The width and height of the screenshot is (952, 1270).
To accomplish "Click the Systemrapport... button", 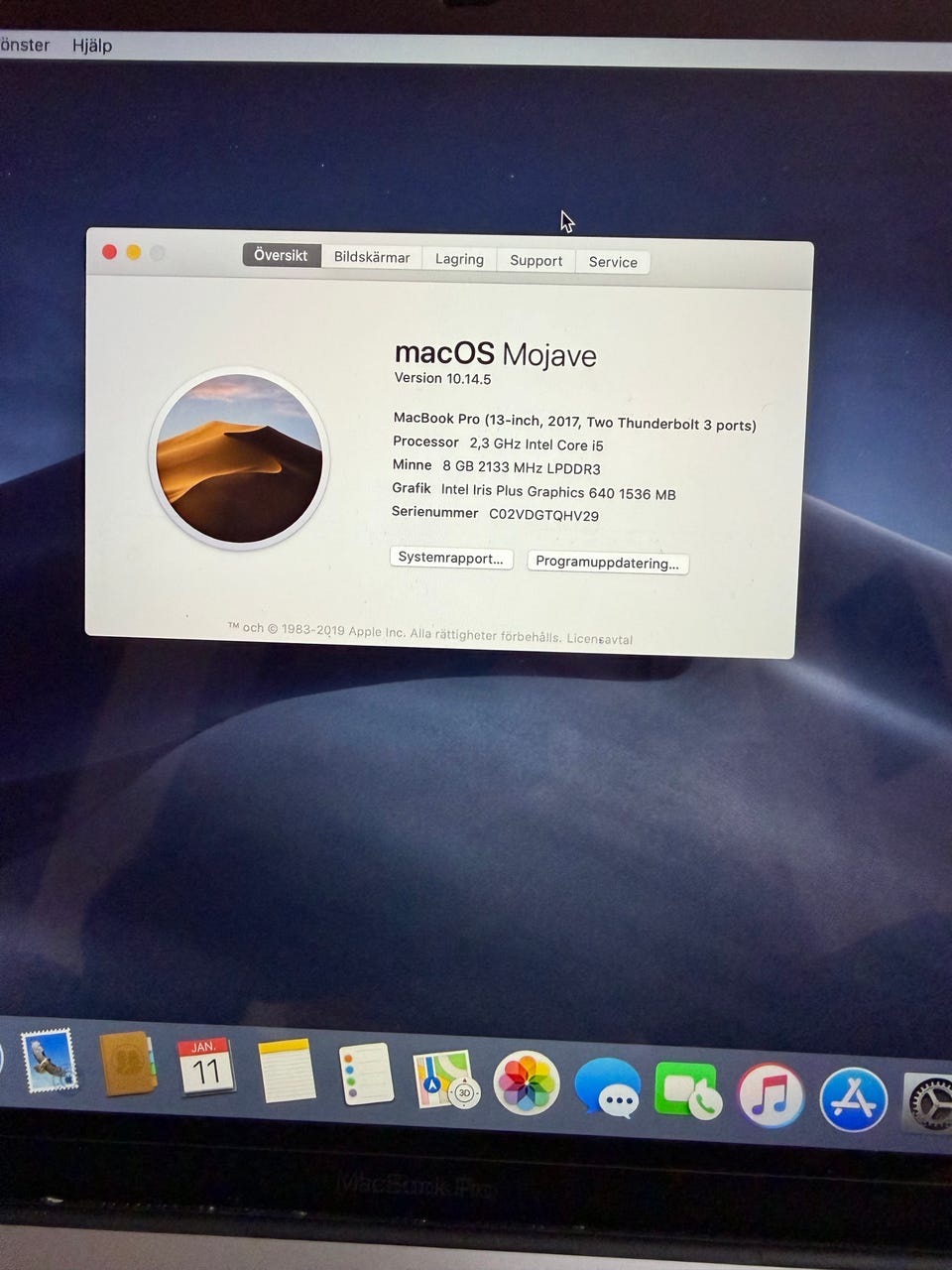I will pyautogui.click(x=451, y=558).
